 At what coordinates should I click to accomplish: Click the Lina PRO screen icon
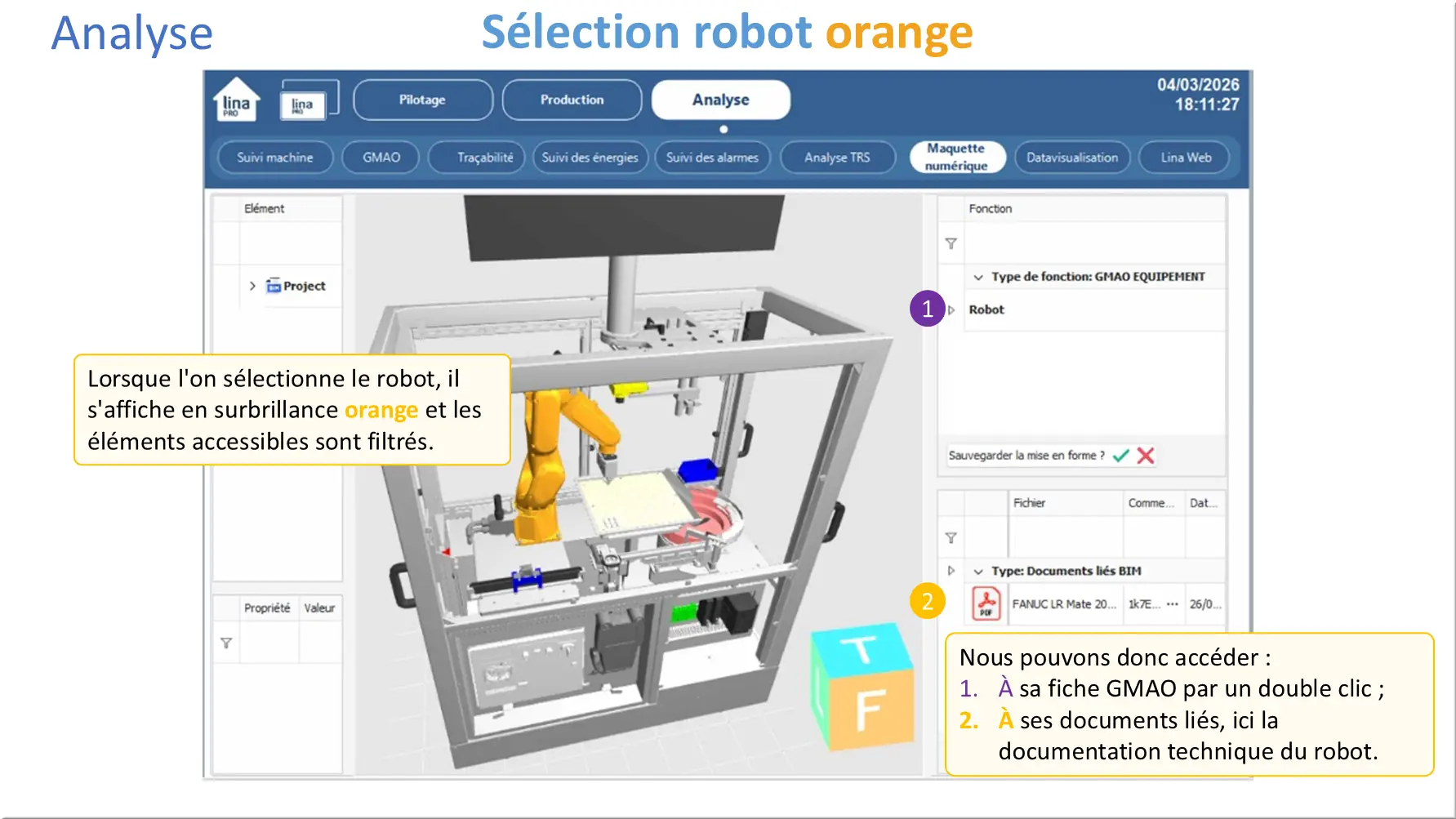[308, 100]
